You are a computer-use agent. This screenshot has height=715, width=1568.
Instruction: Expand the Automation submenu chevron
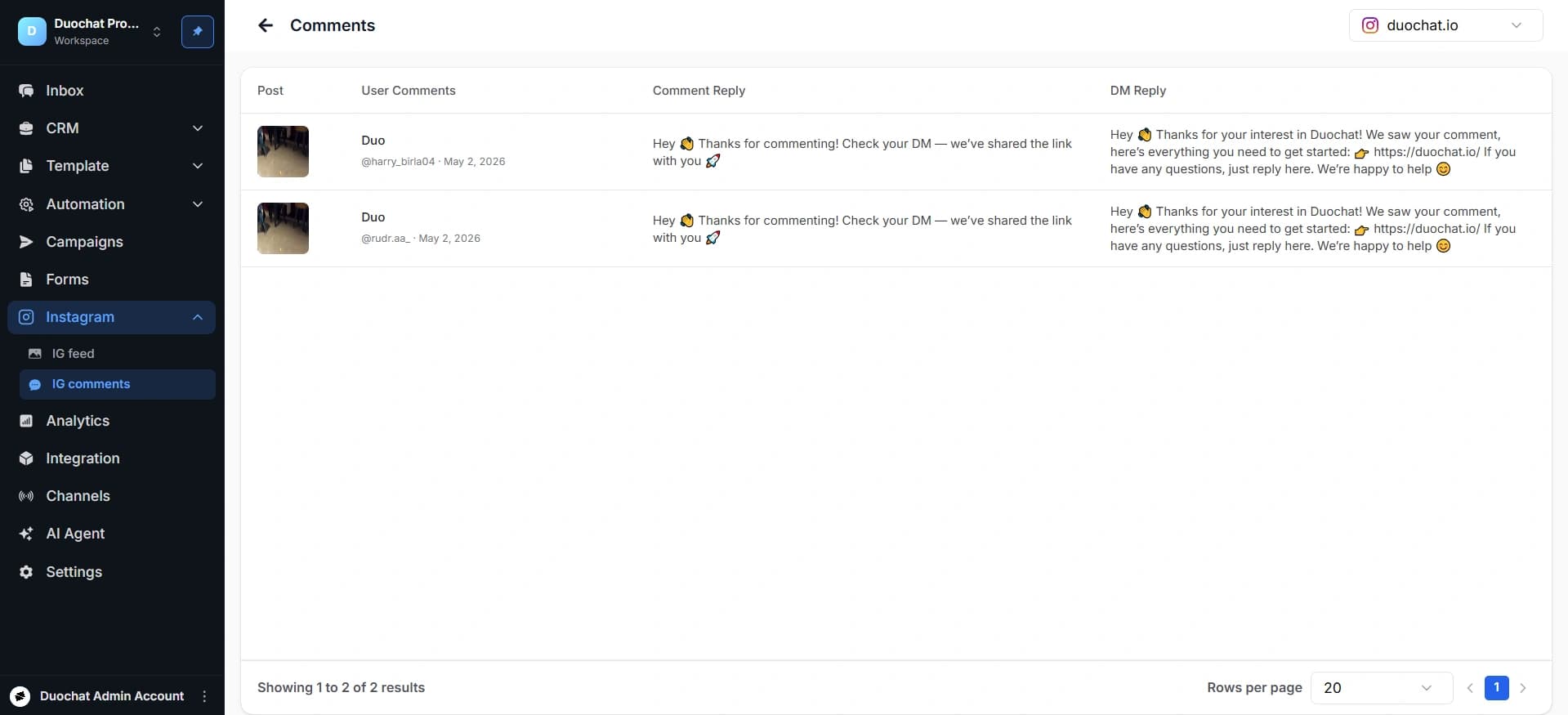click(198, 204)
